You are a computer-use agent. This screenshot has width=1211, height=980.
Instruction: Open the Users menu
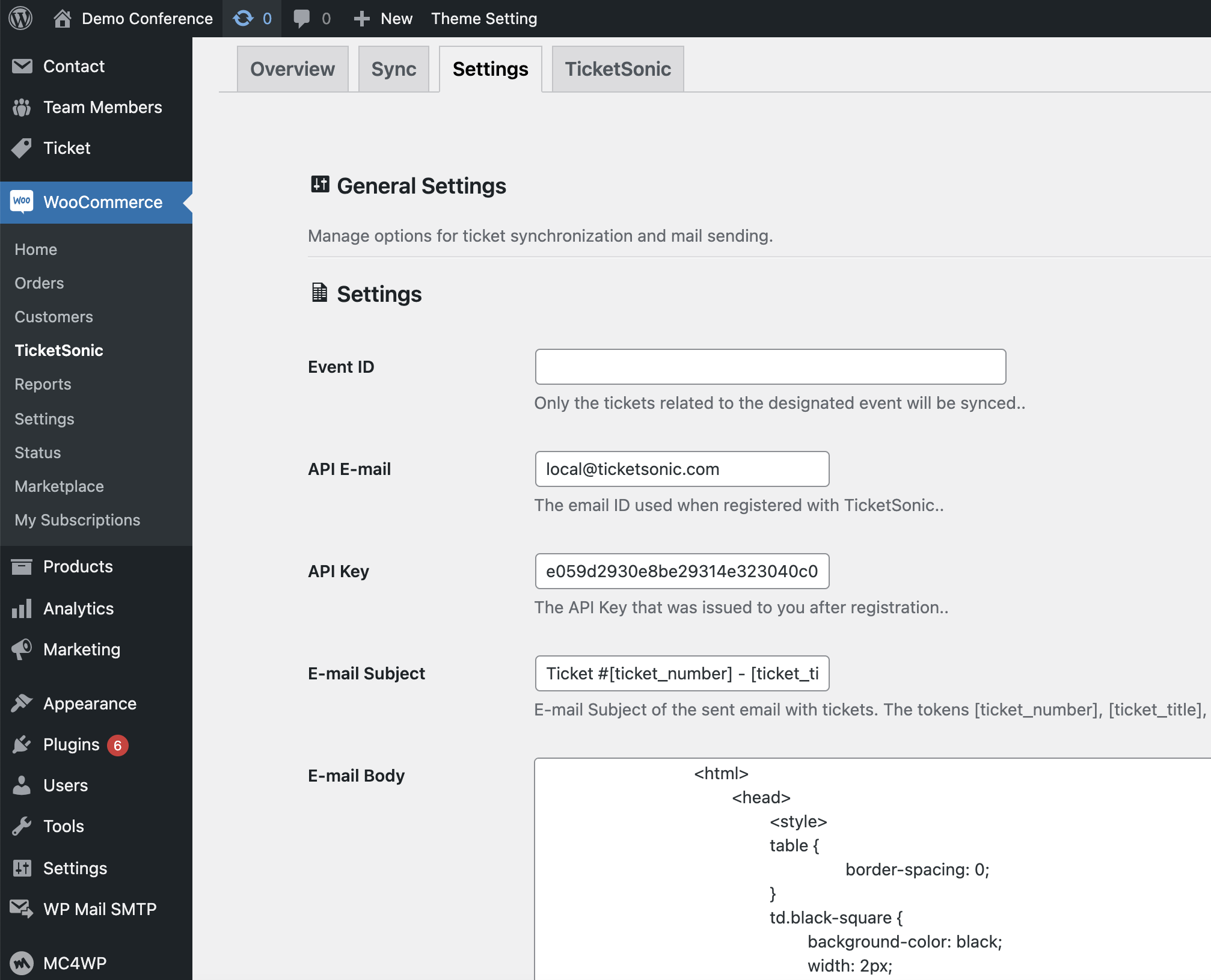(x=66, y=785)
